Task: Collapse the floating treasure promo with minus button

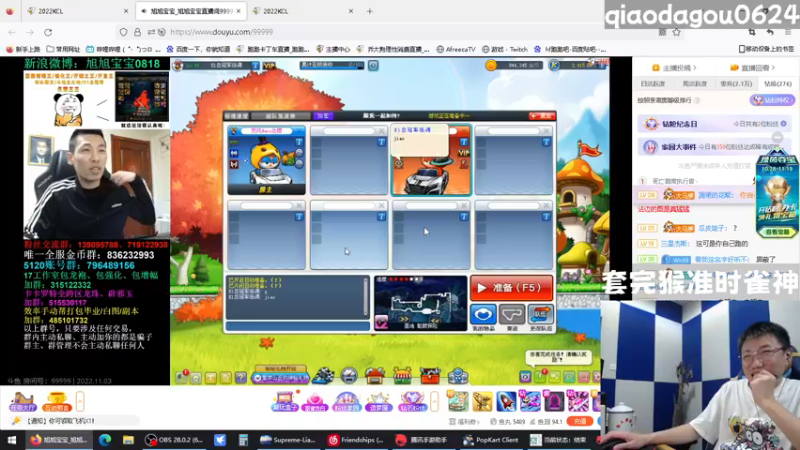Action: (777, 138)
